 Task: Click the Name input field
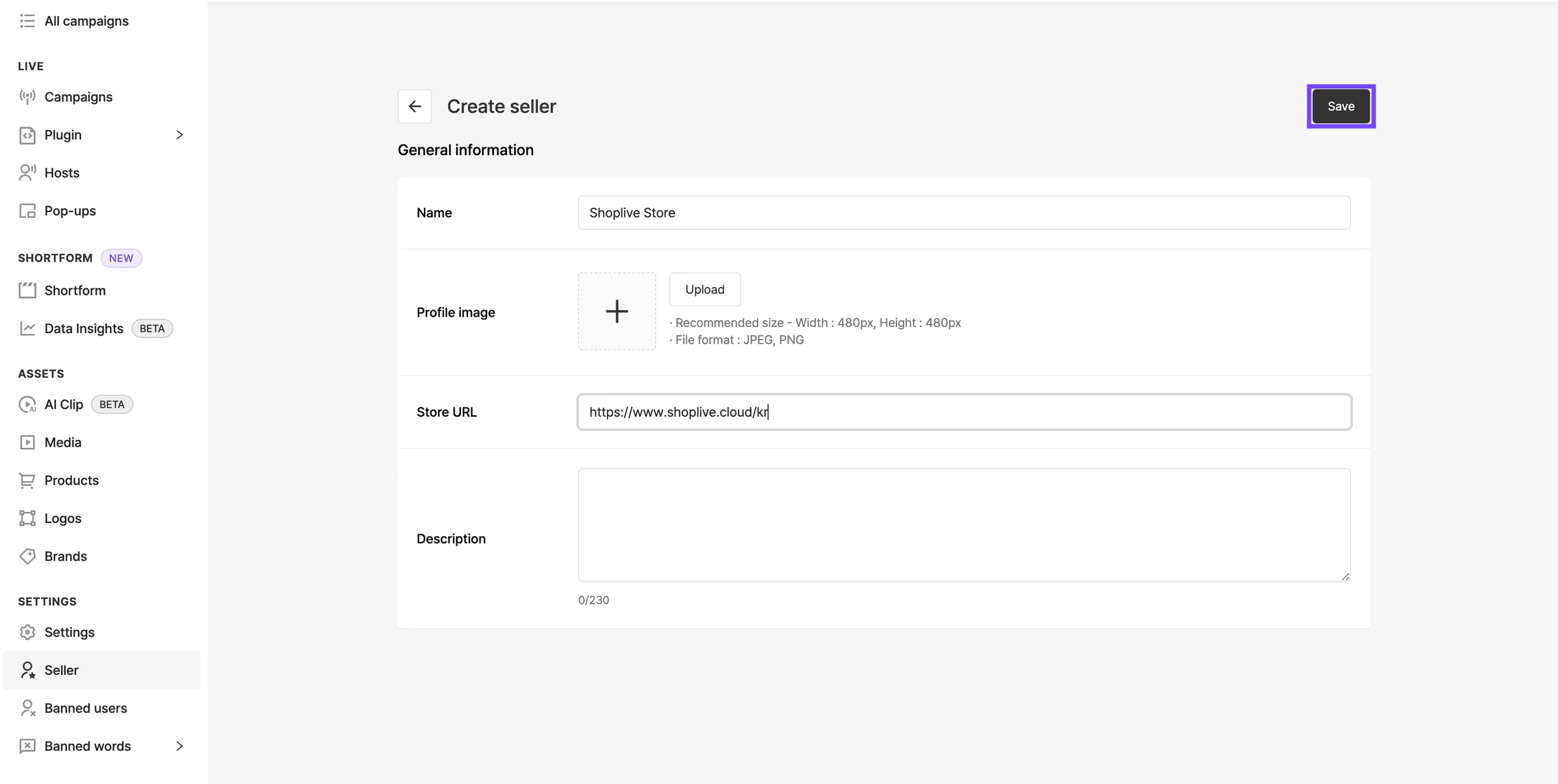click(x=964, y=213)
